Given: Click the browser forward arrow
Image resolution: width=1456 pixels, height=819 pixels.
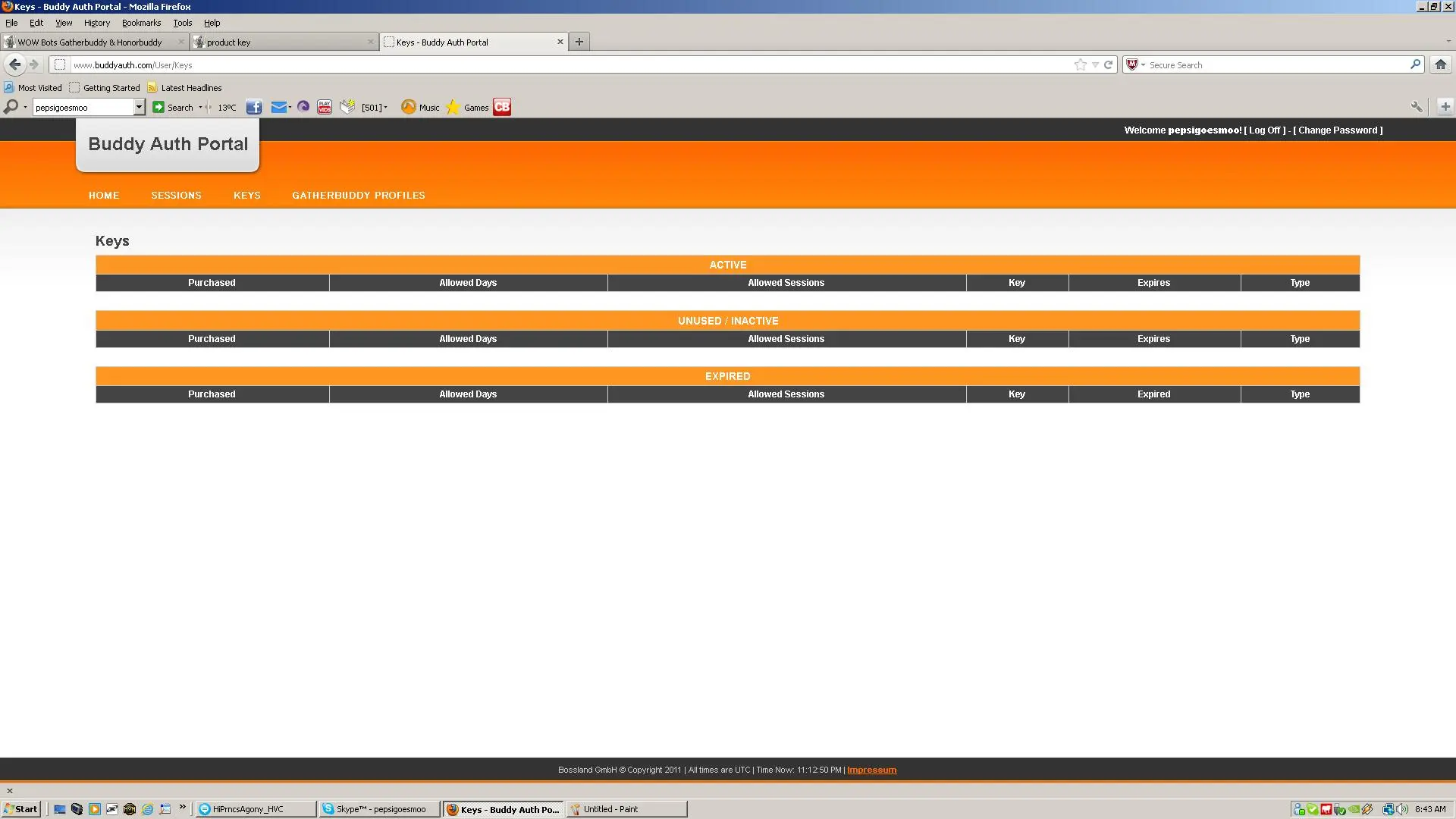Looking at the screenshot, I should 34,64.
